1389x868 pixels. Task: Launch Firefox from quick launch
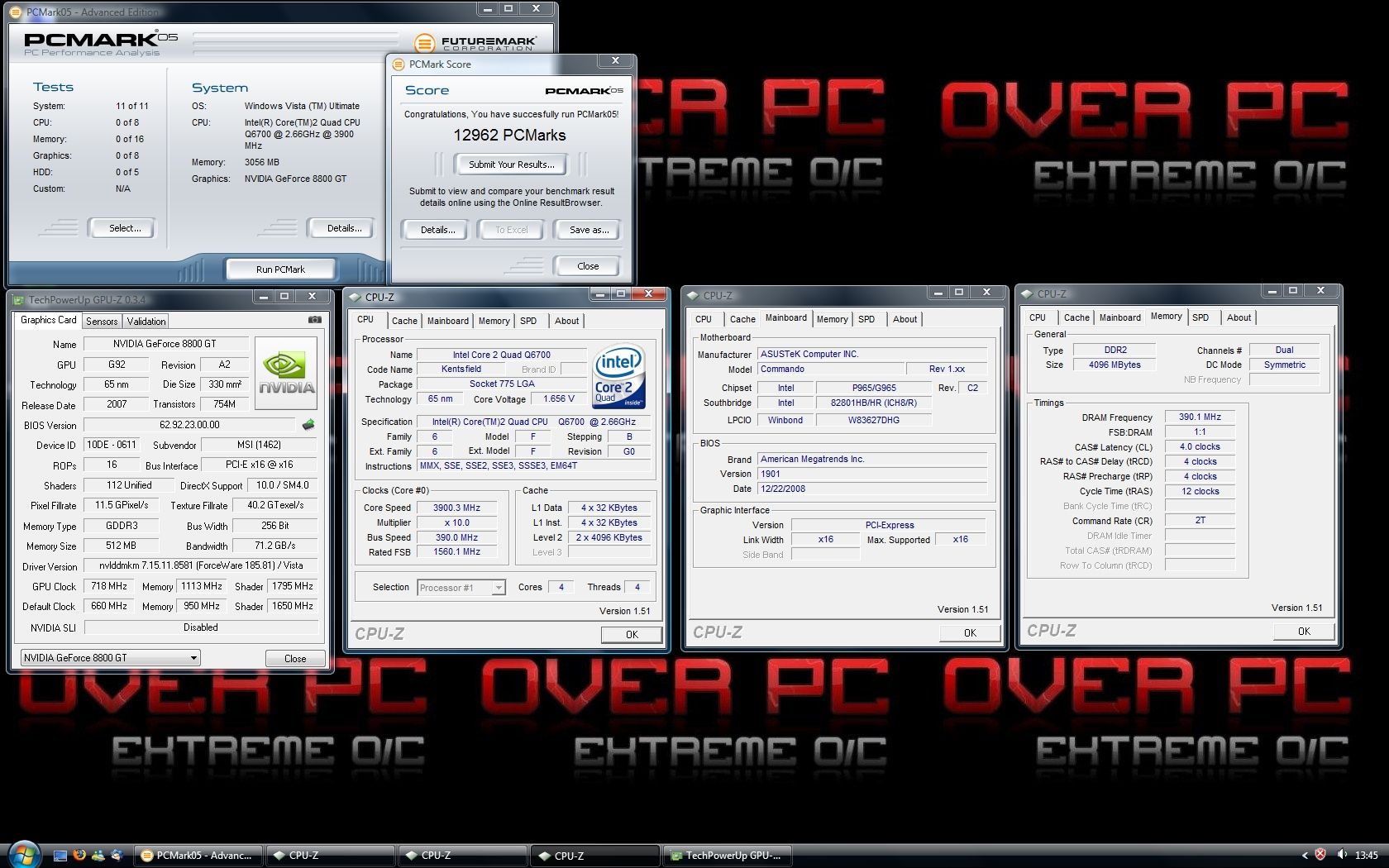[x=79, y=856]
